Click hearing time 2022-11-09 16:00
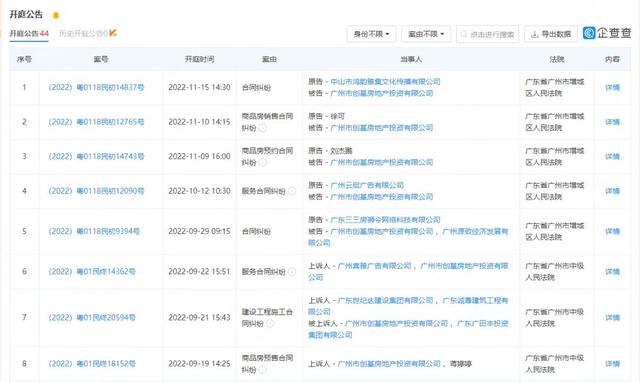 [x=199, y=156]
